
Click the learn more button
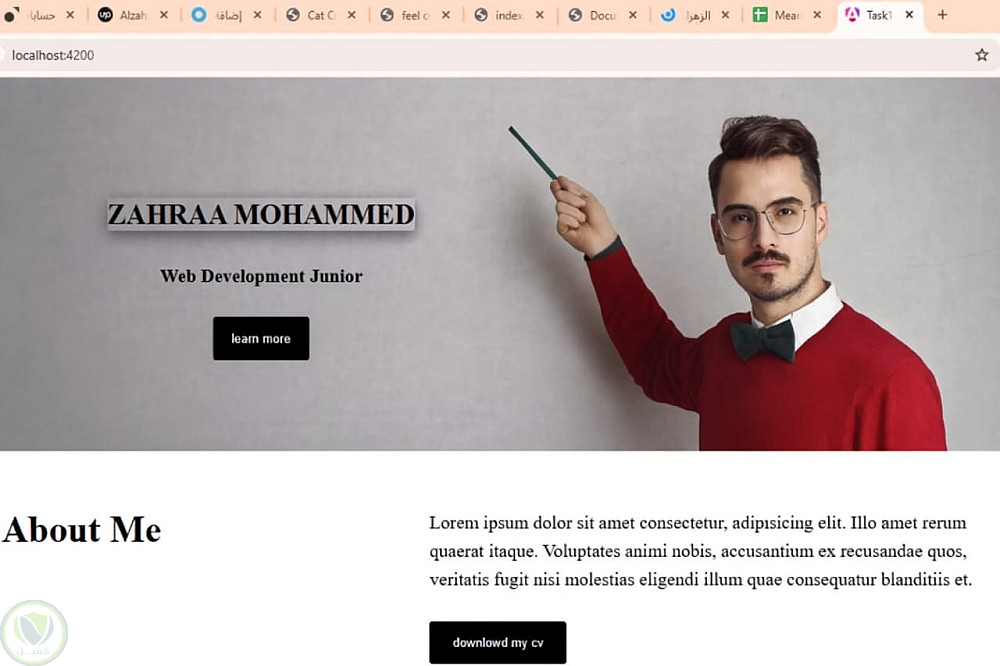tap(261, 338)
